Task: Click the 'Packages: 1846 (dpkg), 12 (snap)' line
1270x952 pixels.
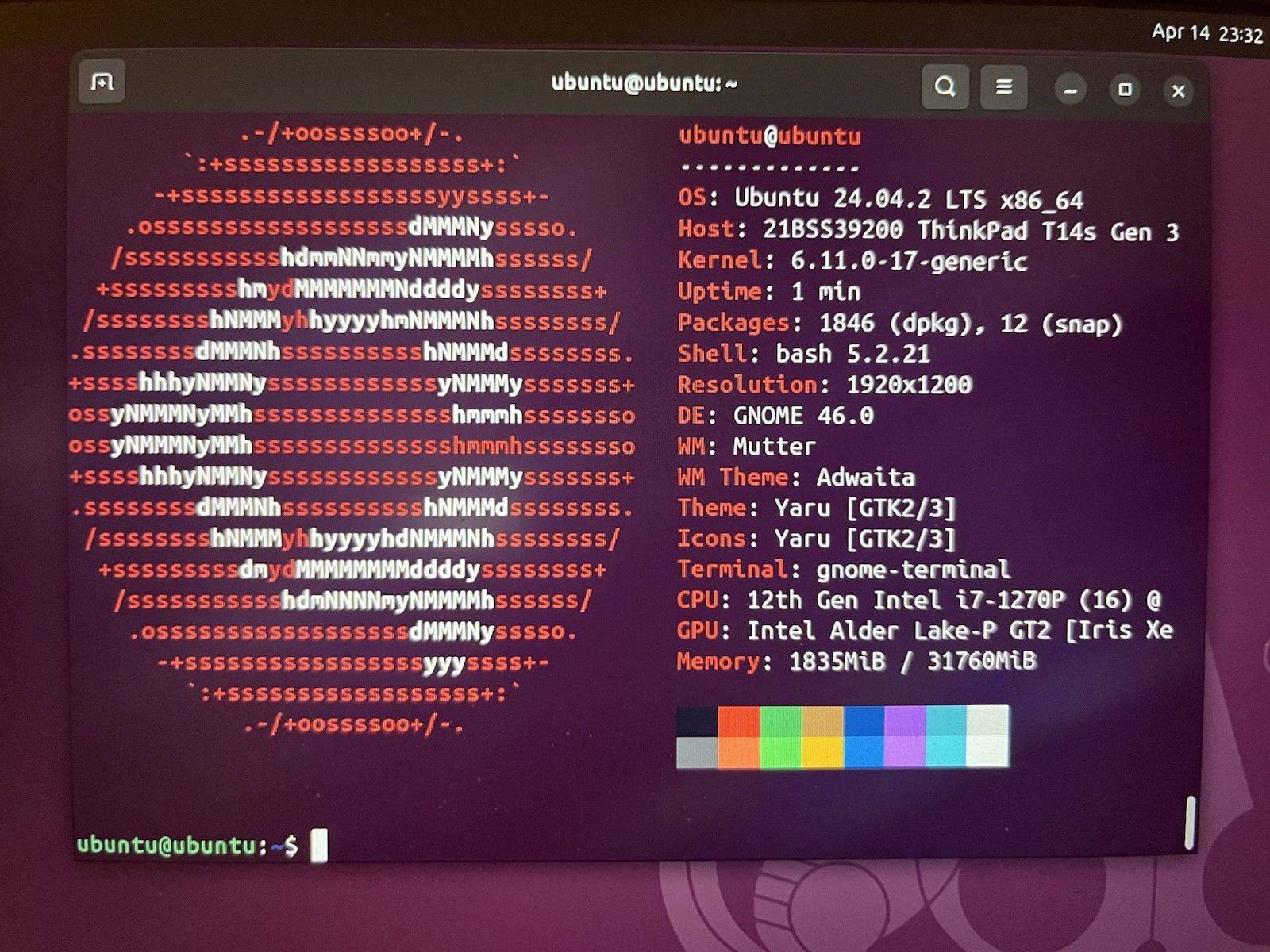Action: pyautogui.click(x=899, y=323)
